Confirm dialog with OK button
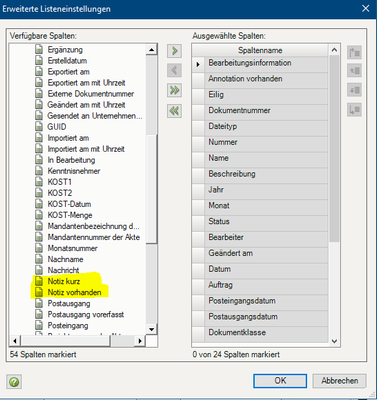The height and width of the screenshot is (400, 377). point(280,381)
